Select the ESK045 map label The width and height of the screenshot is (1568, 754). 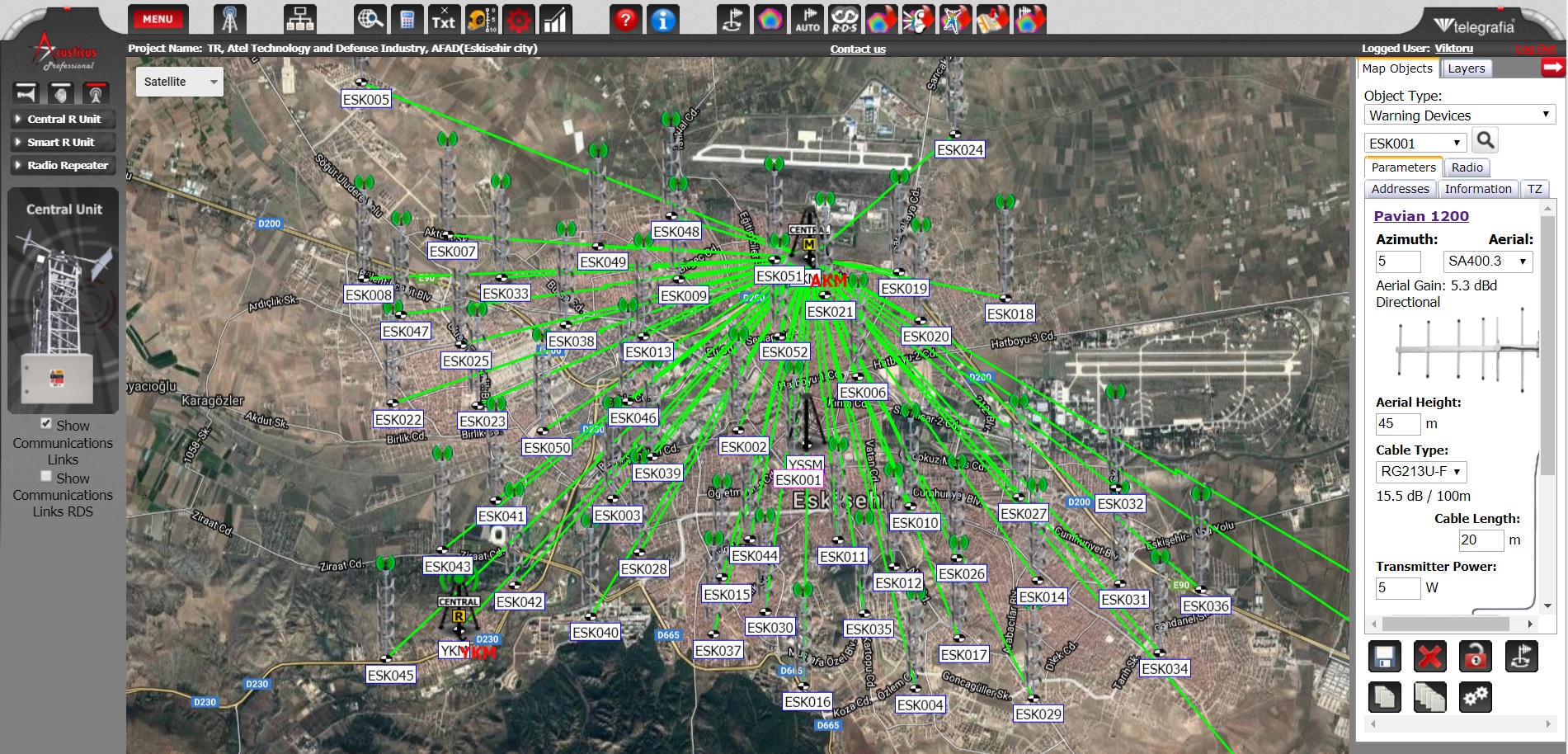pos(391,676)
